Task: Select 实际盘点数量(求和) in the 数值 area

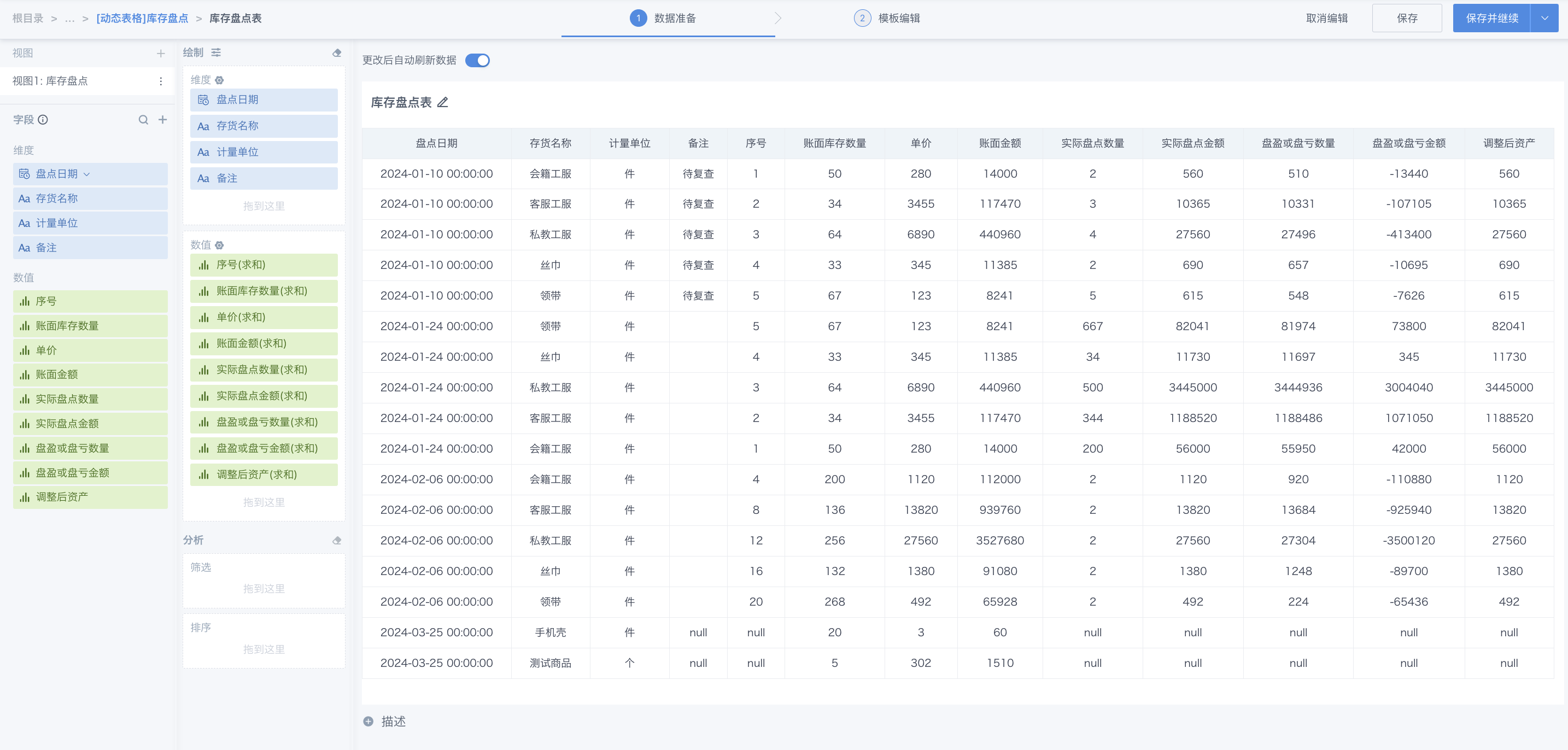Action: pos(264,370)
